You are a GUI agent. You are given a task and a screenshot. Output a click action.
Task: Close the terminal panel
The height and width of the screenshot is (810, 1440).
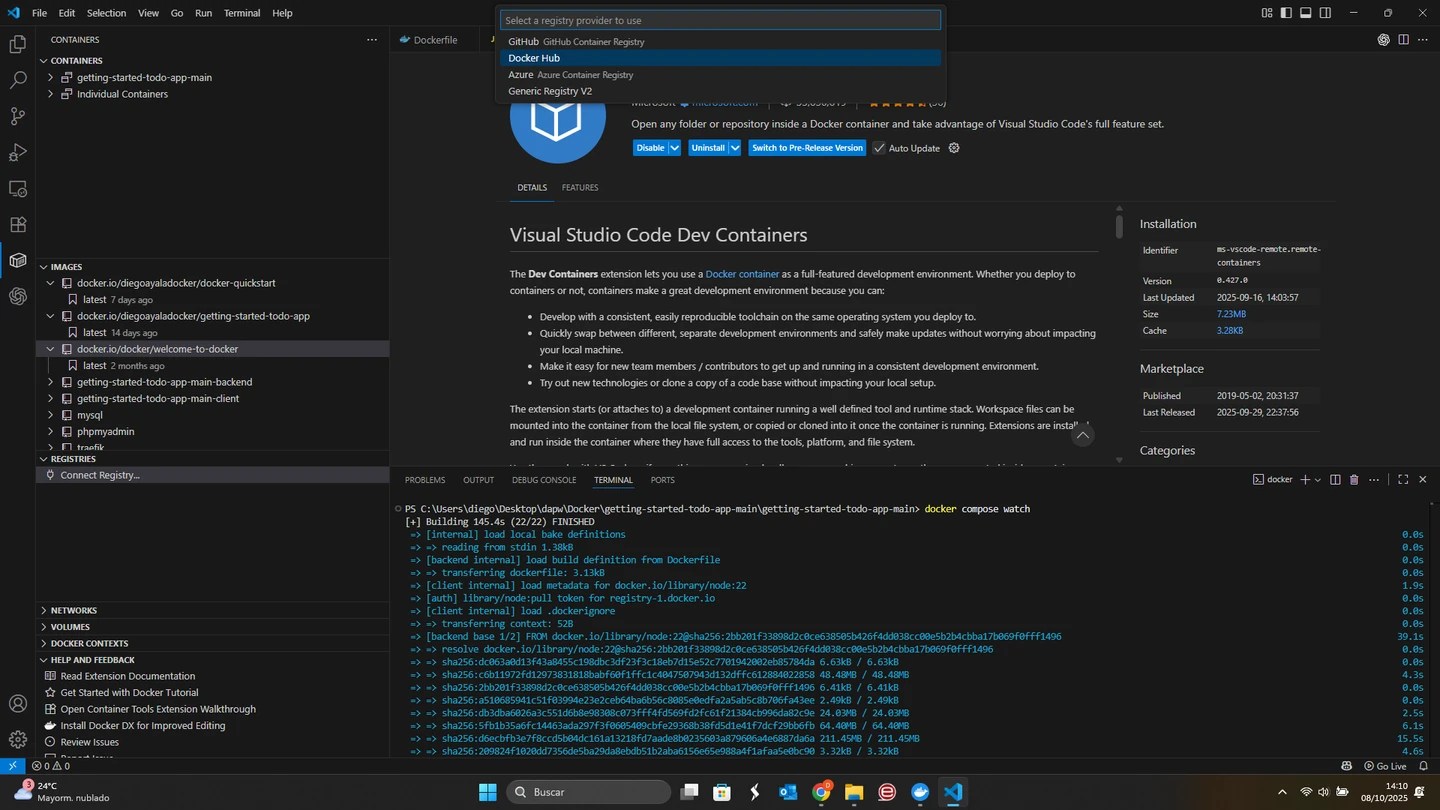point(1423,480)
